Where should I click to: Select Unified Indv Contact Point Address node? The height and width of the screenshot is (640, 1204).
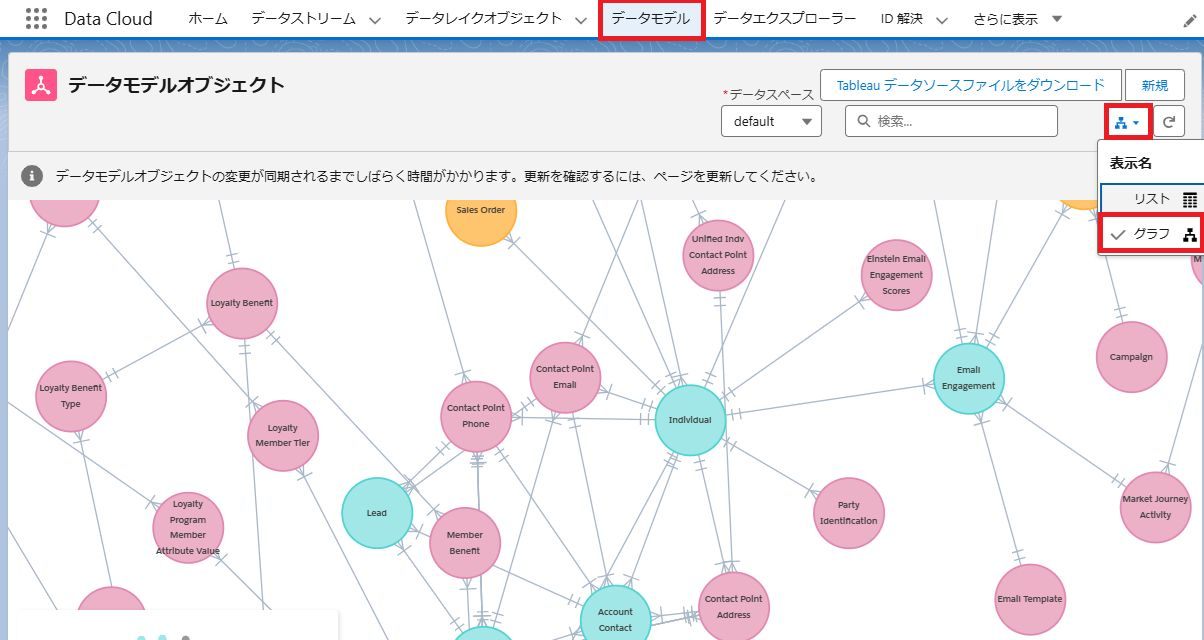(x=718, y=255)
